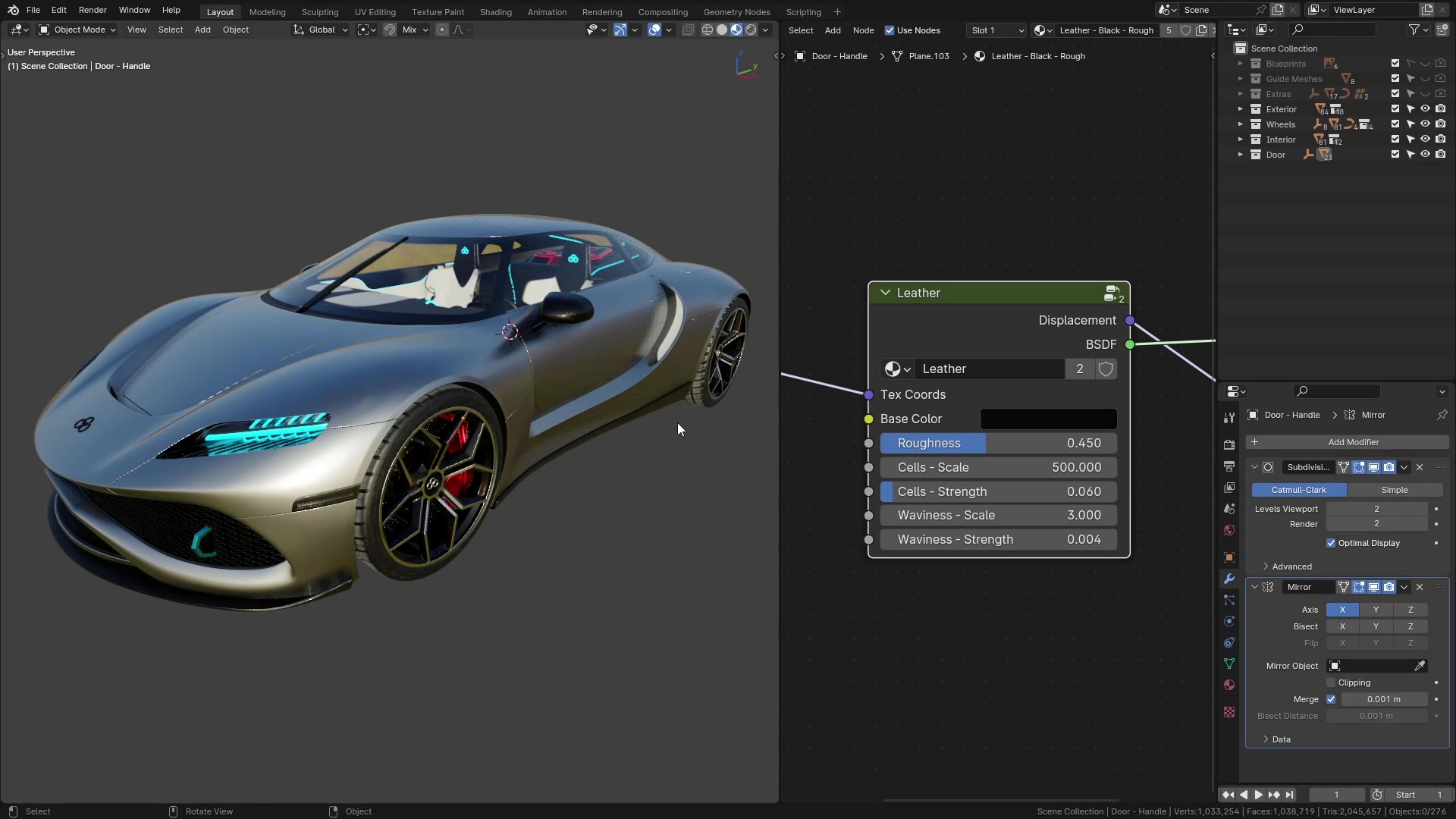
Task: Select the Simple subdivision type
Action: click(x=1395, y=490)
